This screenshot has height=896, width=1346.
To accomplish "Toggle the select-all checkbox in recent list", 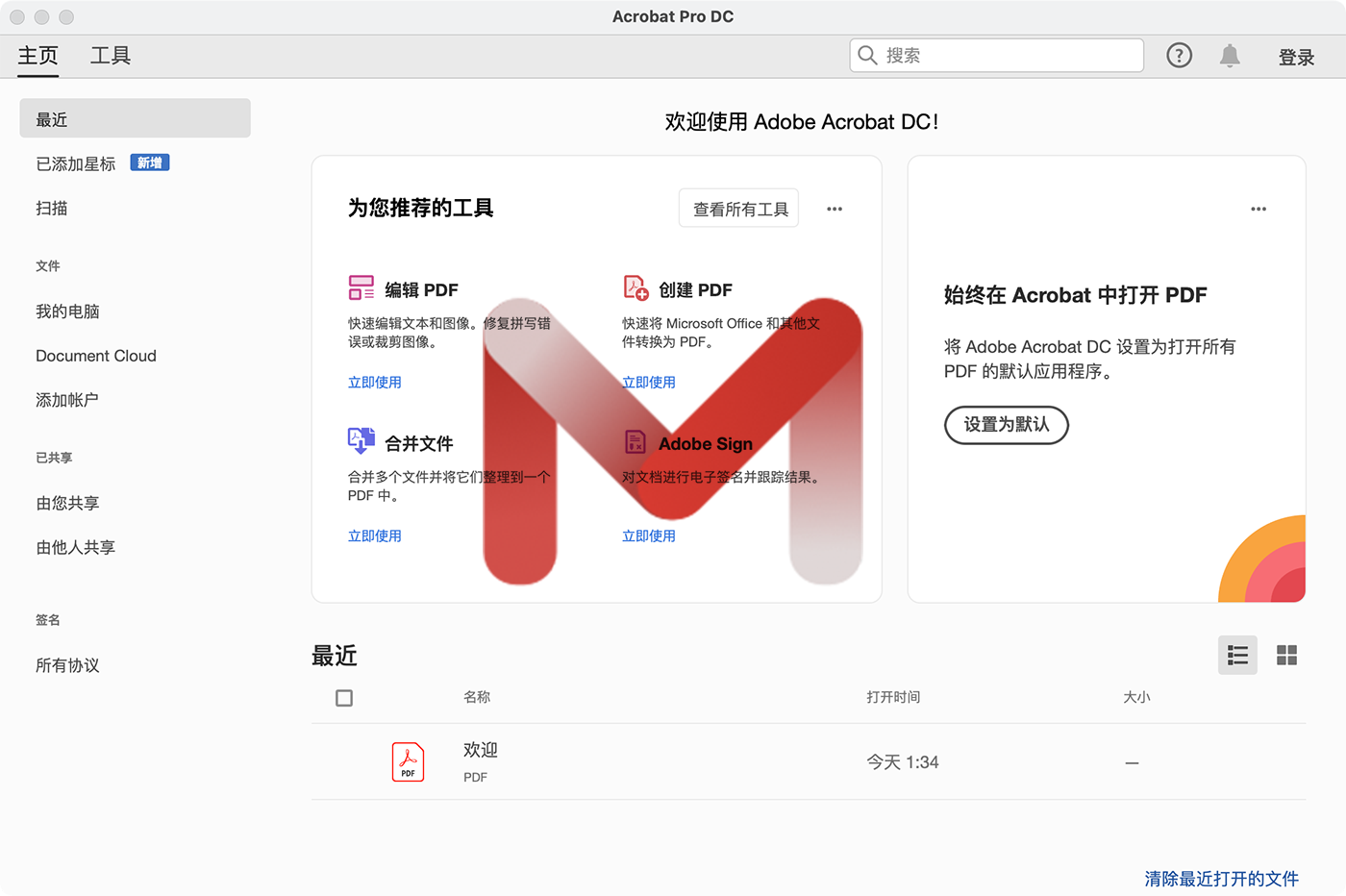I will click(344, 698).
